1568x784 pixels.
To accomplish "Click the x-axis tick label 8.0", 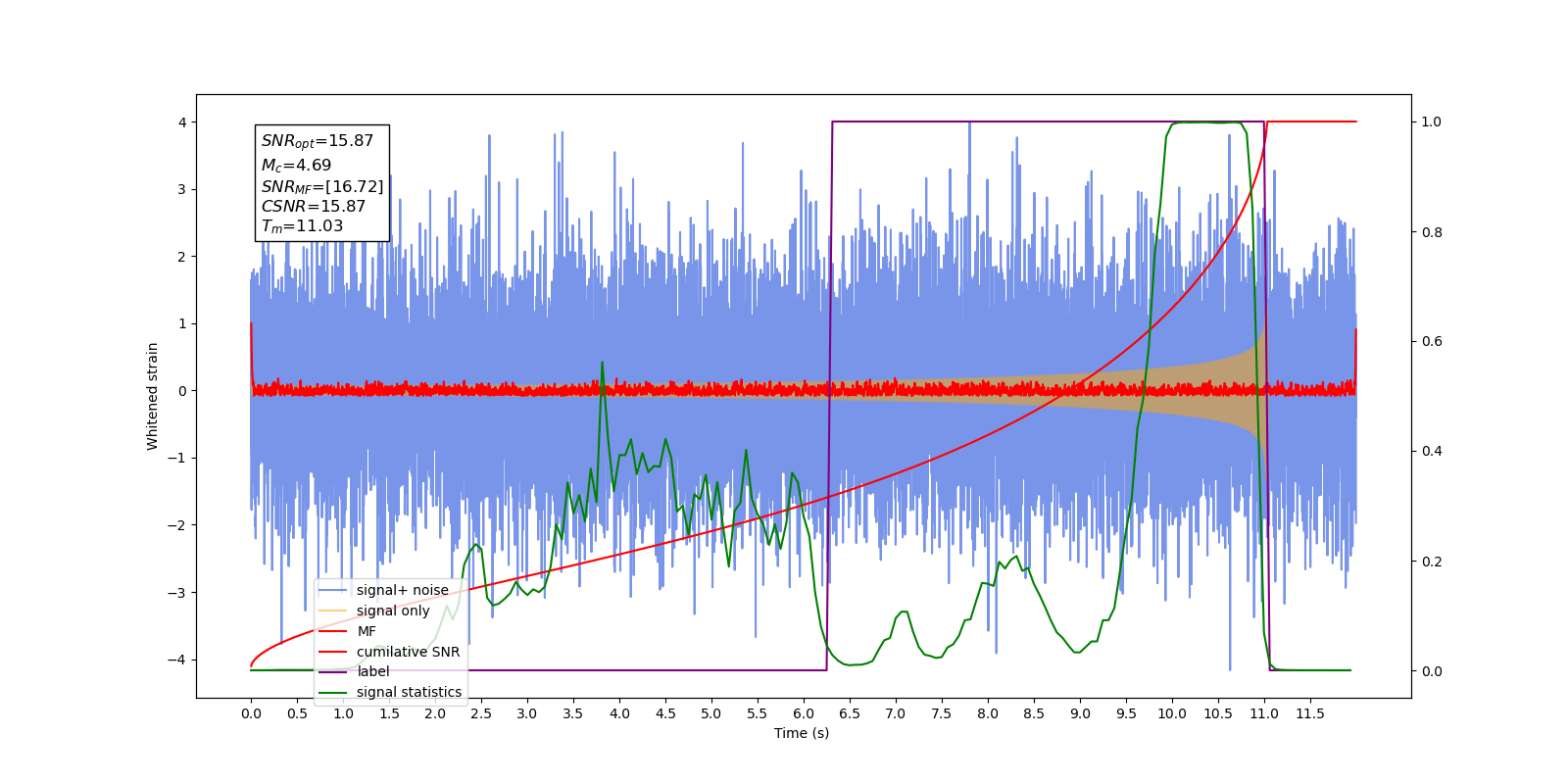I will click(x=988, y=713).
